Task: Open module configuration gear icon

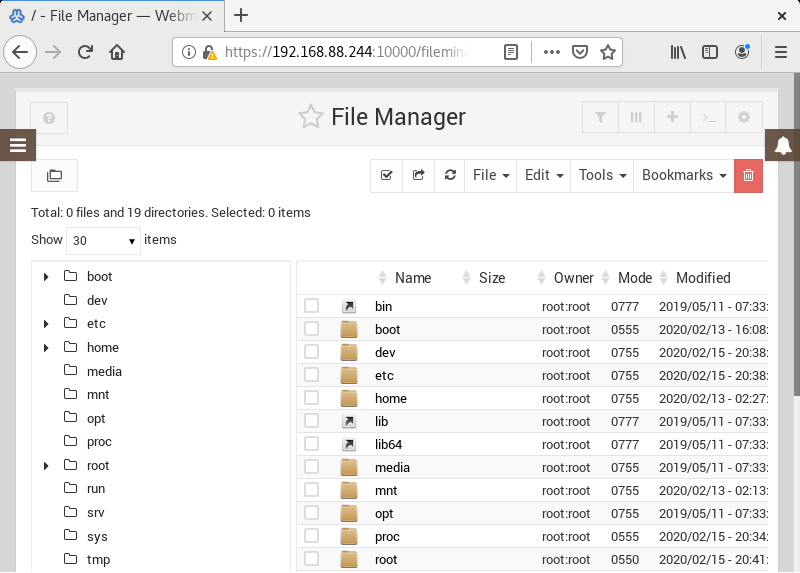Action: pos(744,117)
